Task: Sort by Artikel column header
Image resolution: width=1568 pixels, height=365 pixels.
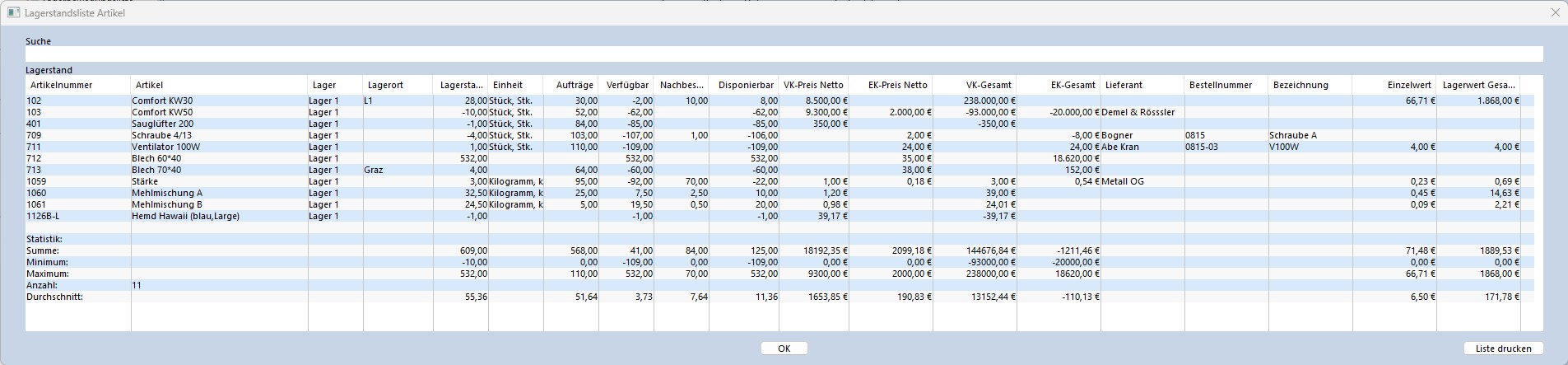Action: [x=218, y=85]
